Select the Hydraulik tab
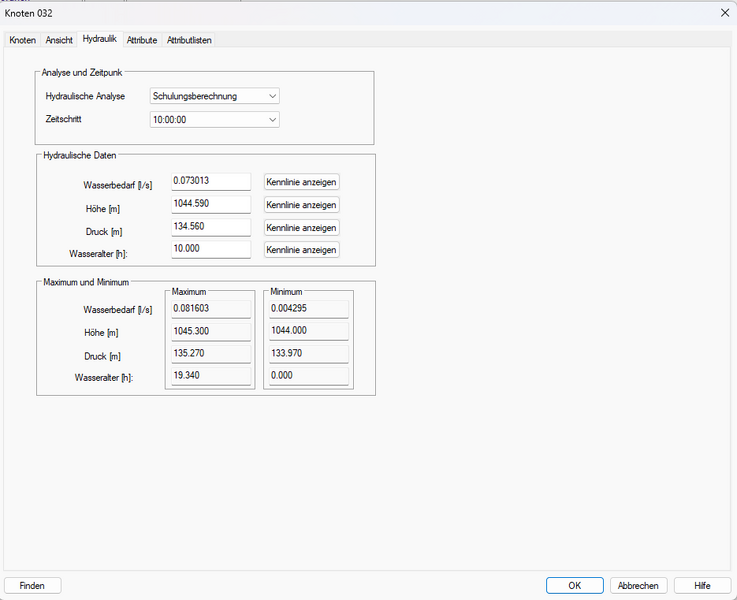 100,39
